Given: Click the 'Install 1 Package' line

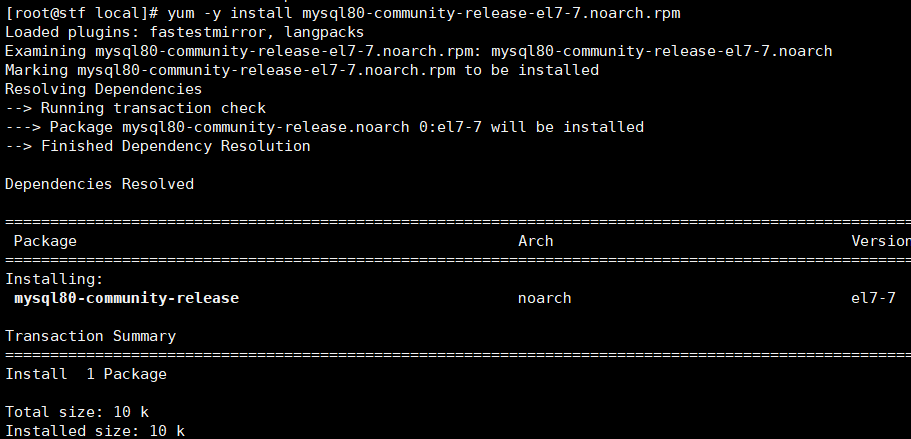Looking at the screenshot, I should [x=86, y=374].
